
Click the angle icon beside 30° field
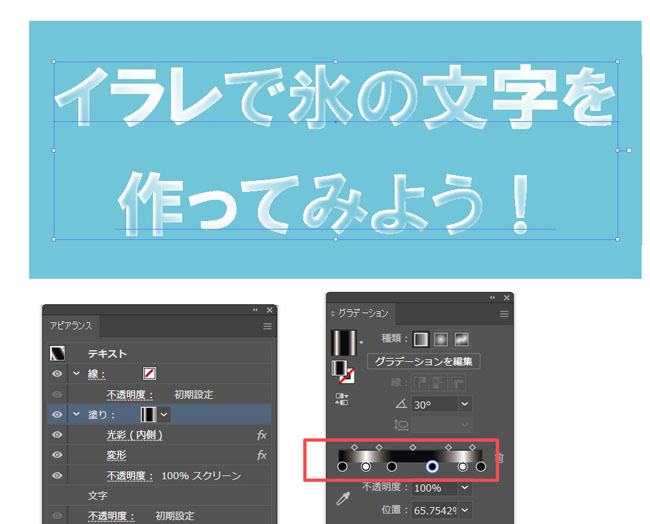[401, 403]
